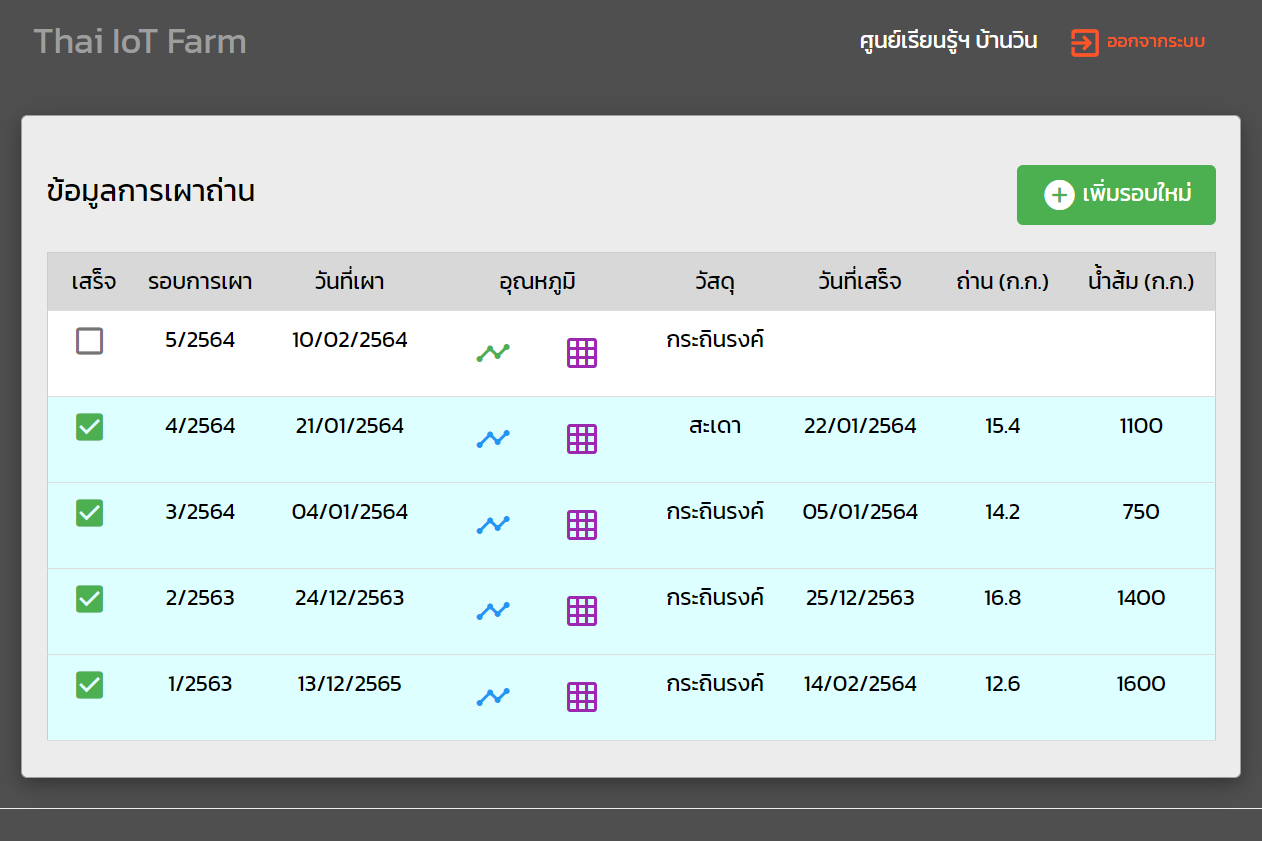Click charcoal weight 12.6

[1002, 684]
